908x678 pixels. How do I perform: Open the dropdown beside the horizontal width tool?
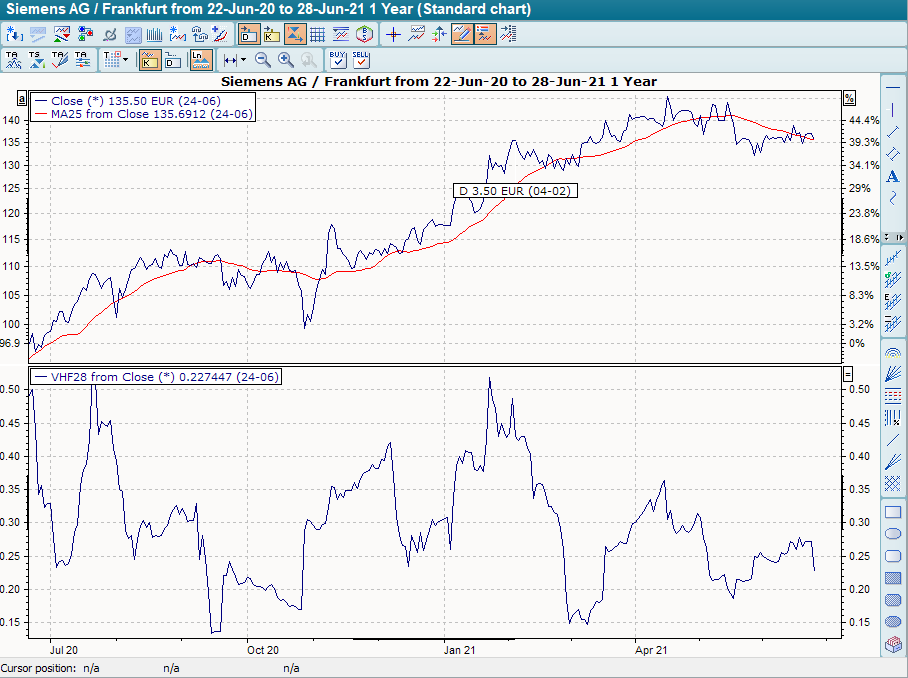click(x=242, y=60)
